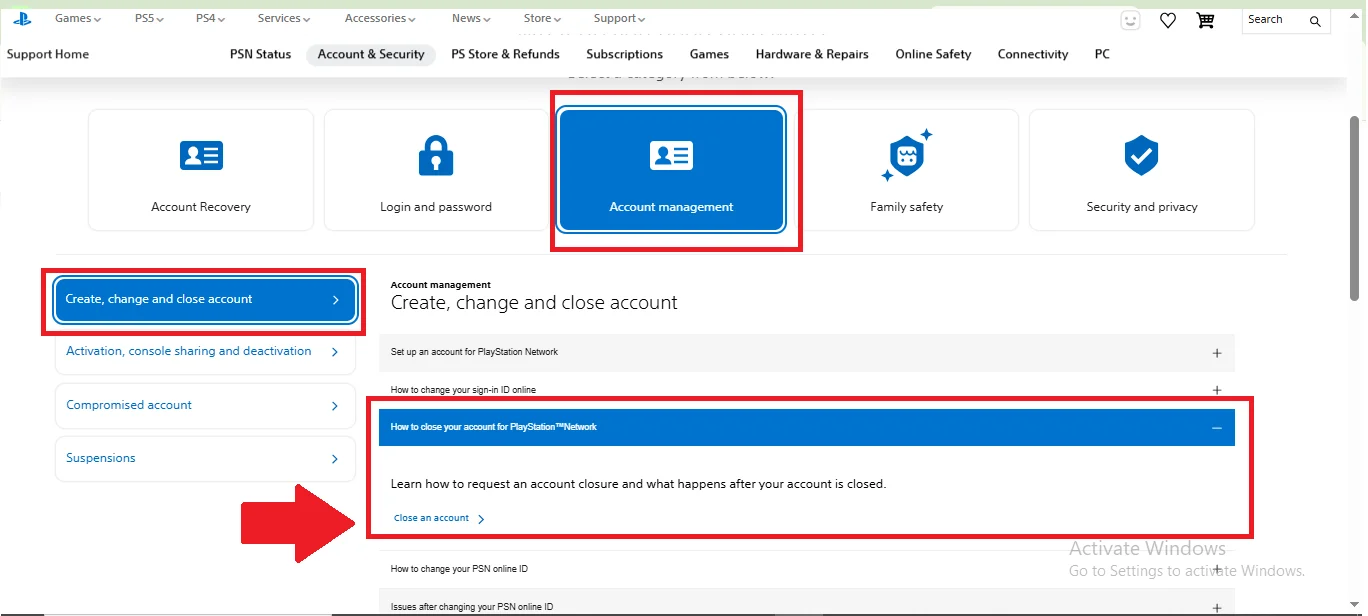
Task: Open the PS5 dropdown menu
Action: point(150,18)
